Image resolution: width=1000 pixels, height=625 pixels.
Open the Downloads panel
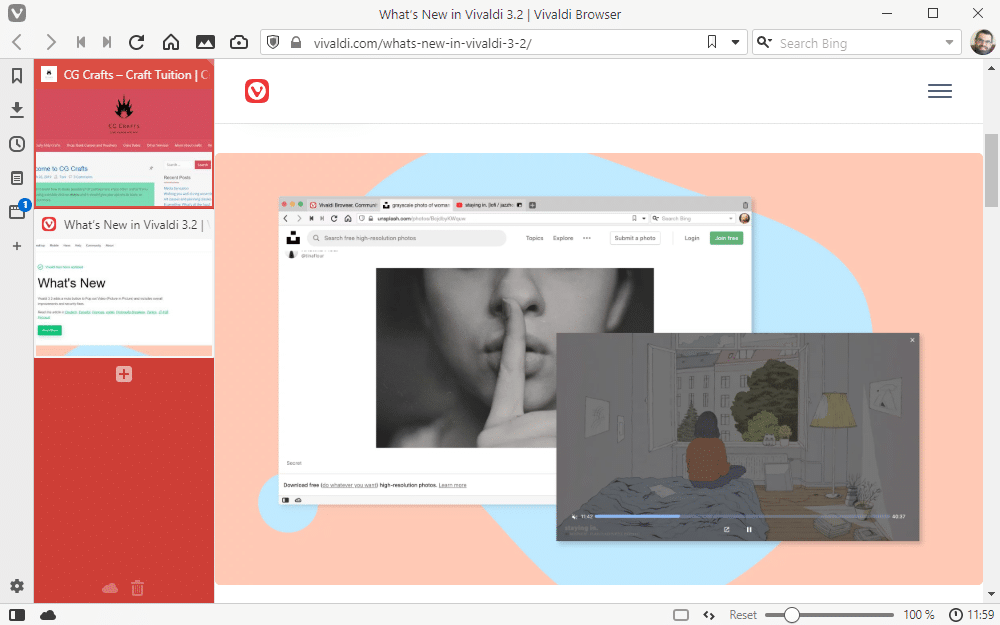click(17, 110)
